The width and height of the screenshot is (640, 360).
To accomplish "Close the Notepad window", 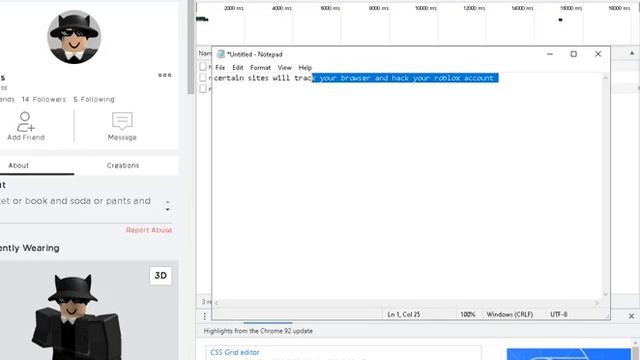I will pyautogui.click(x=598, y=54).
